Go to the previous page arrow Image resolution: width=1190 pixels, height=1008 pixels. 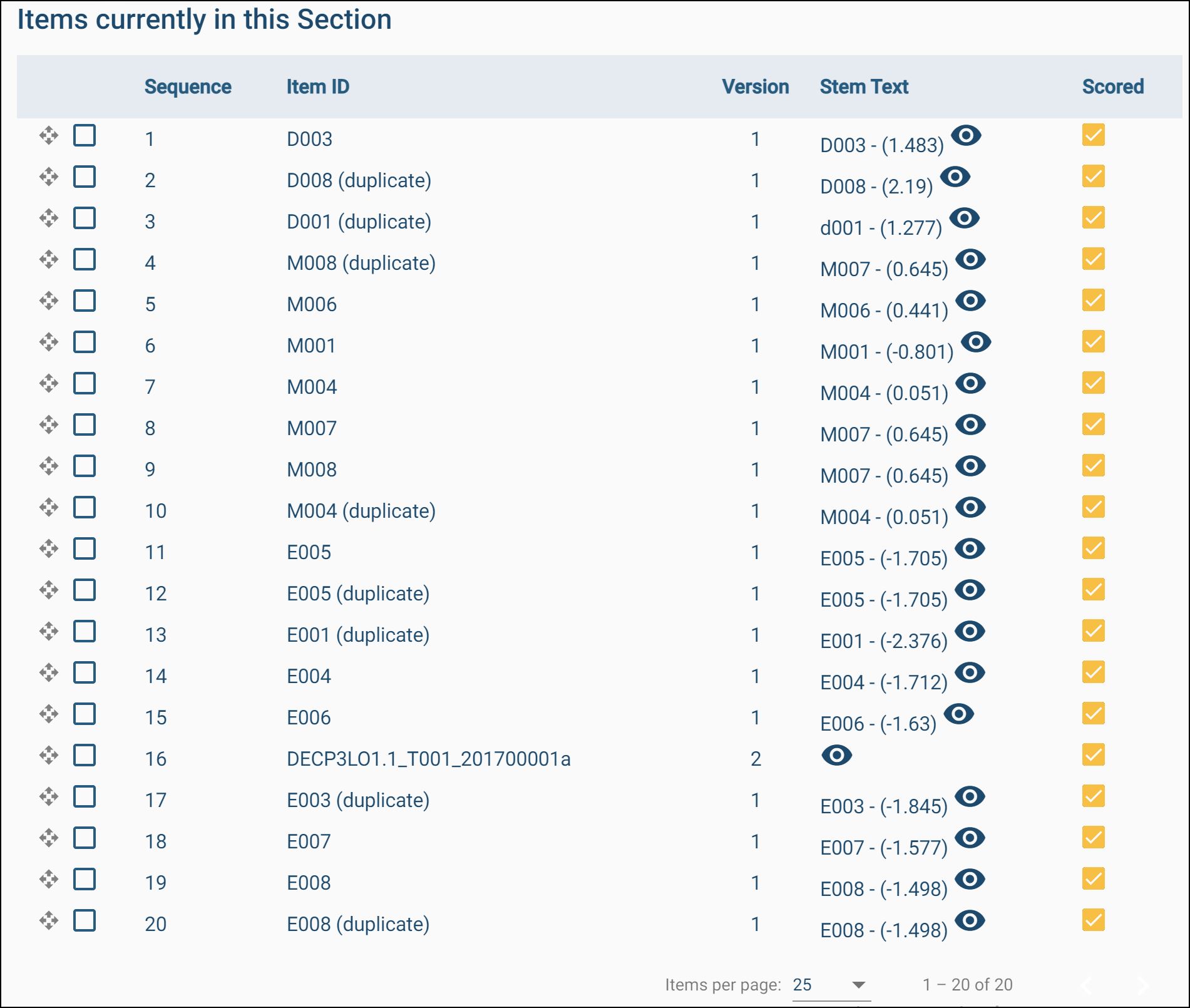[x=1088, y=985]
